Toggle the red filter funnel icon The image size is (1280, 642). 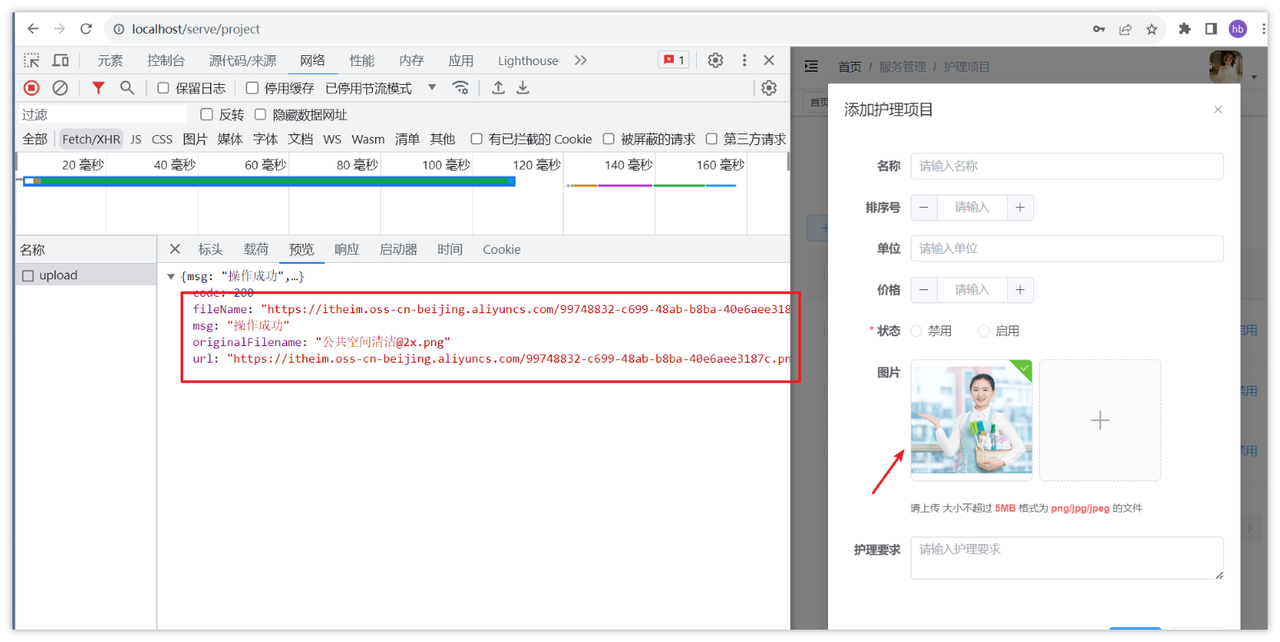98,88
